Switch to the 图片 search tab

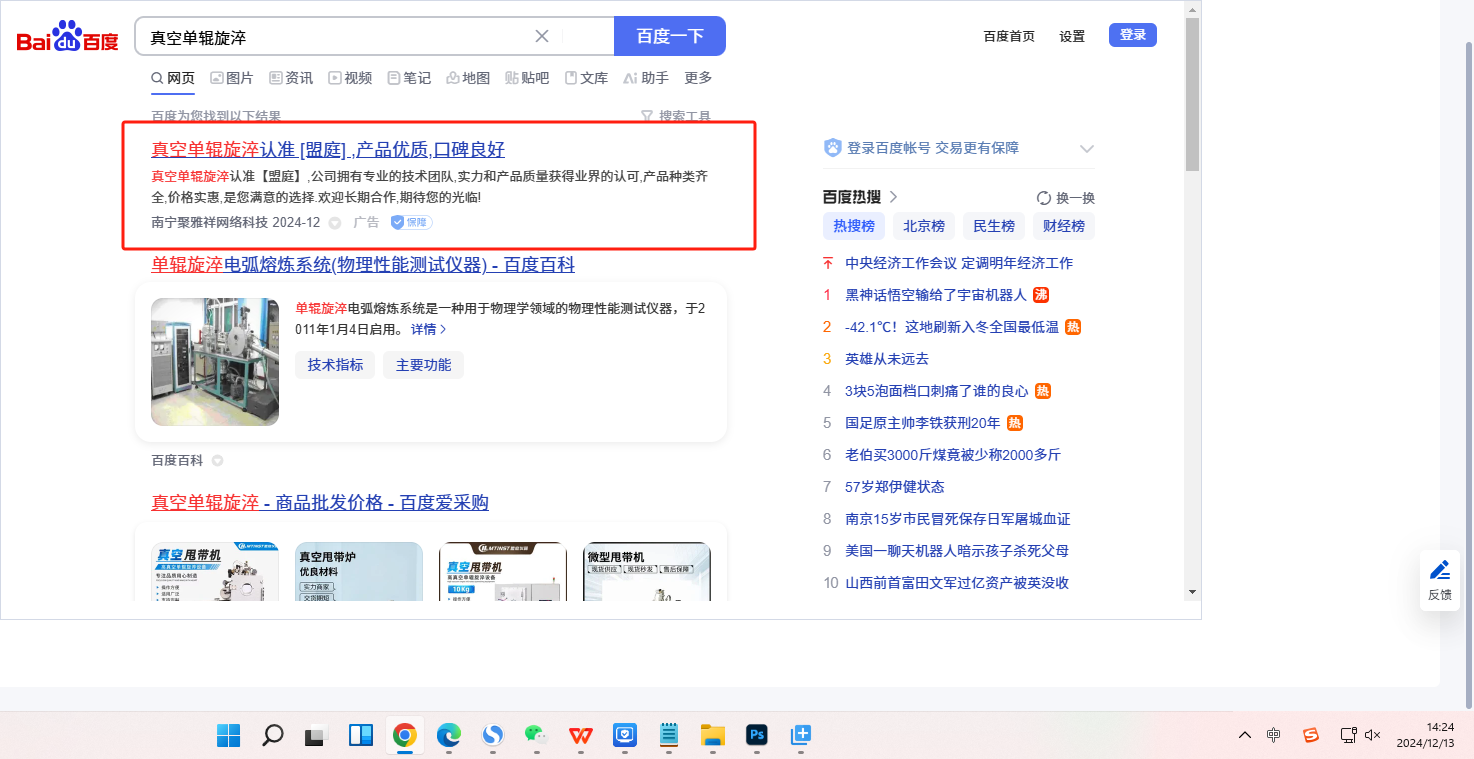point(231,78)
